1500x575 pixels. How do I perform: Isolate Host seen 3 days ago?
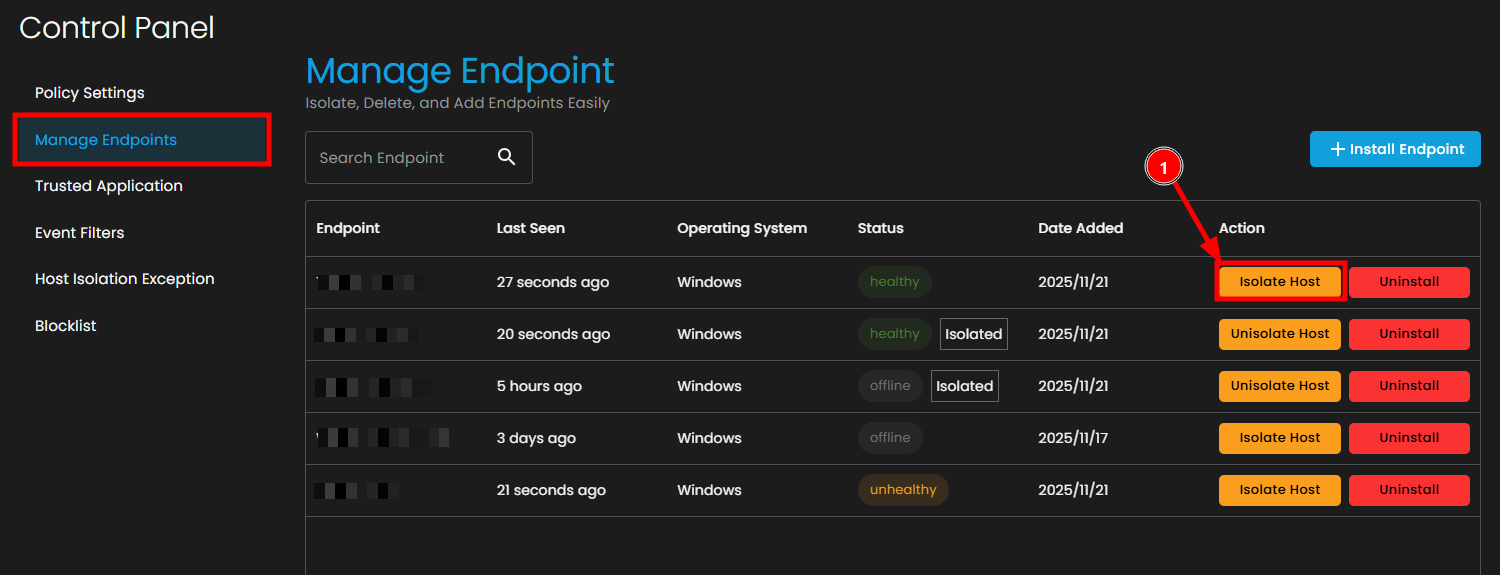tap(1280, 438)
